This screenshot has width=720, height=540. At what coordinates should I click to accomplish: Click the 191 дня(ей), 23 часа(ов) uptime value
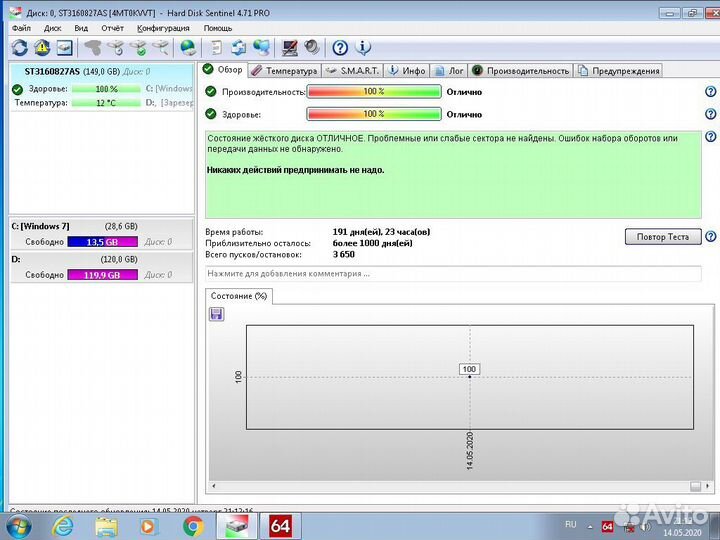[381, 232]
